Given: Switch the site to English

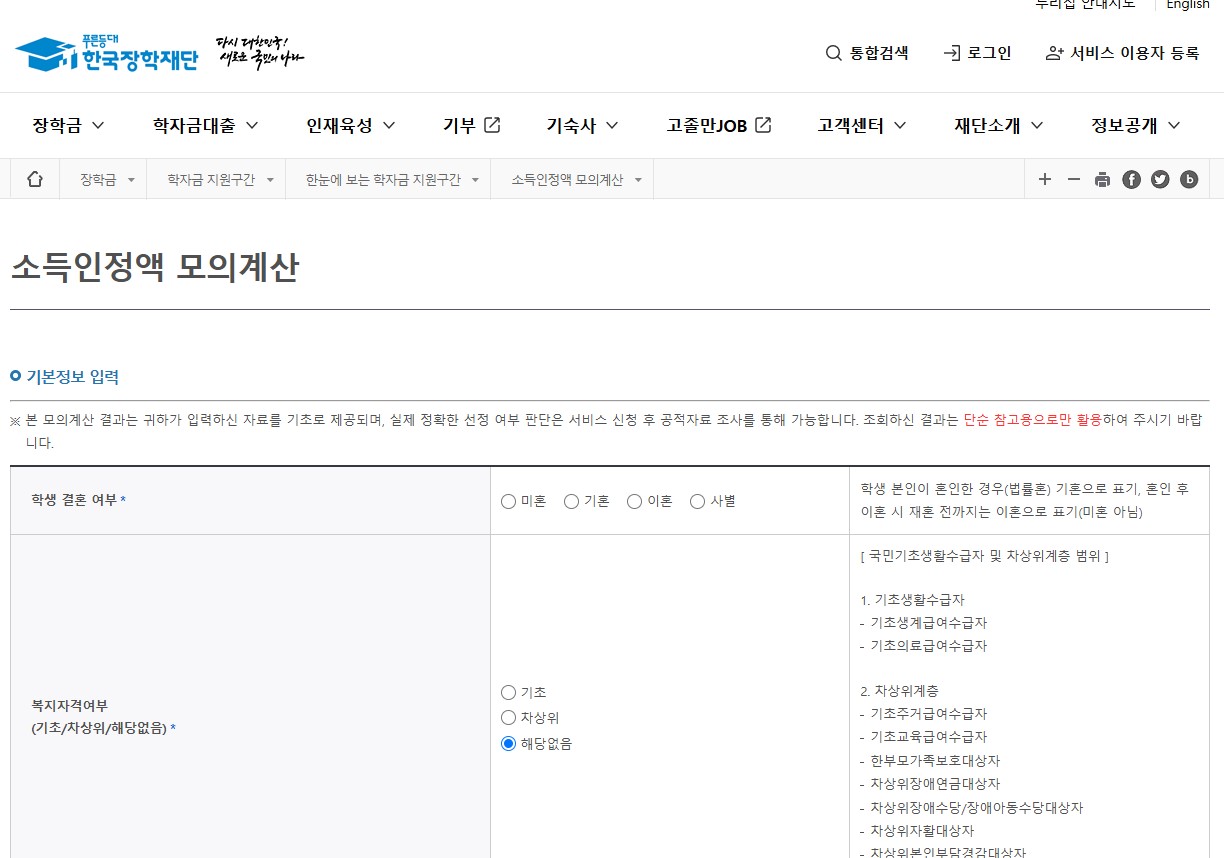Looking at the screenshot, I should pos(1187,6).
